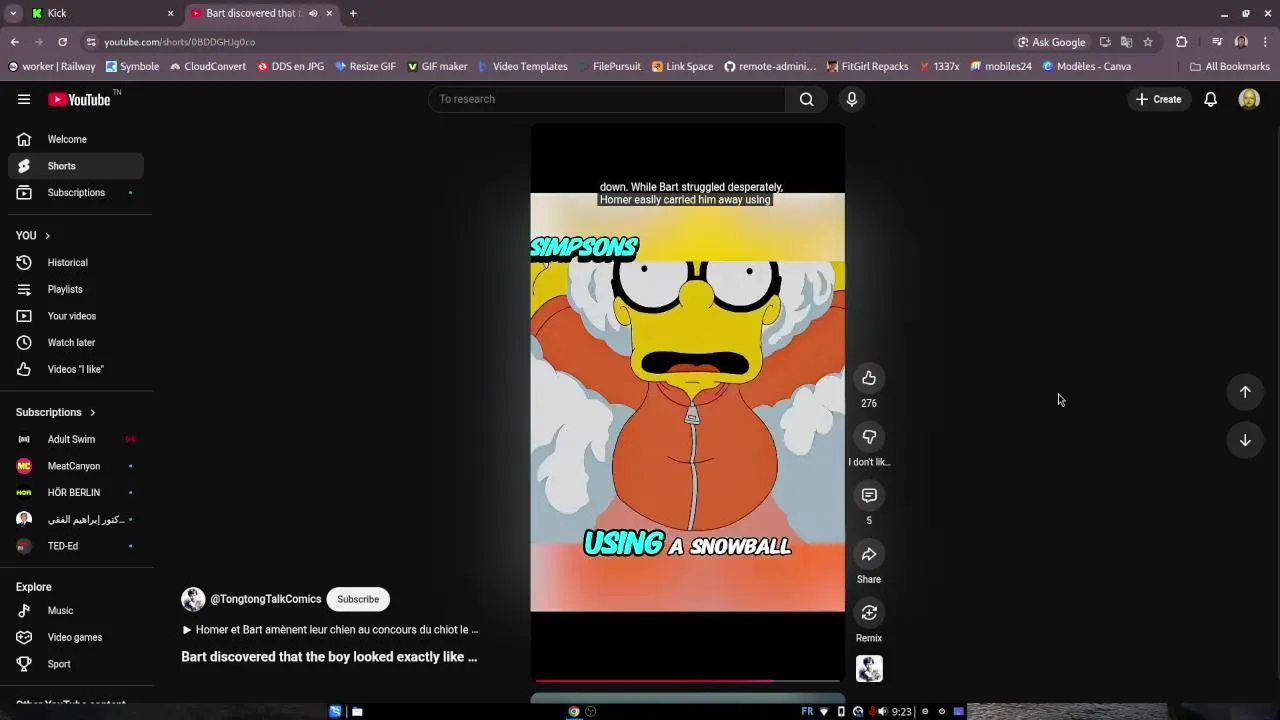Select Shorts in the sidebar
Viewport: 1280px width, 720px height.
pos(76,166)
